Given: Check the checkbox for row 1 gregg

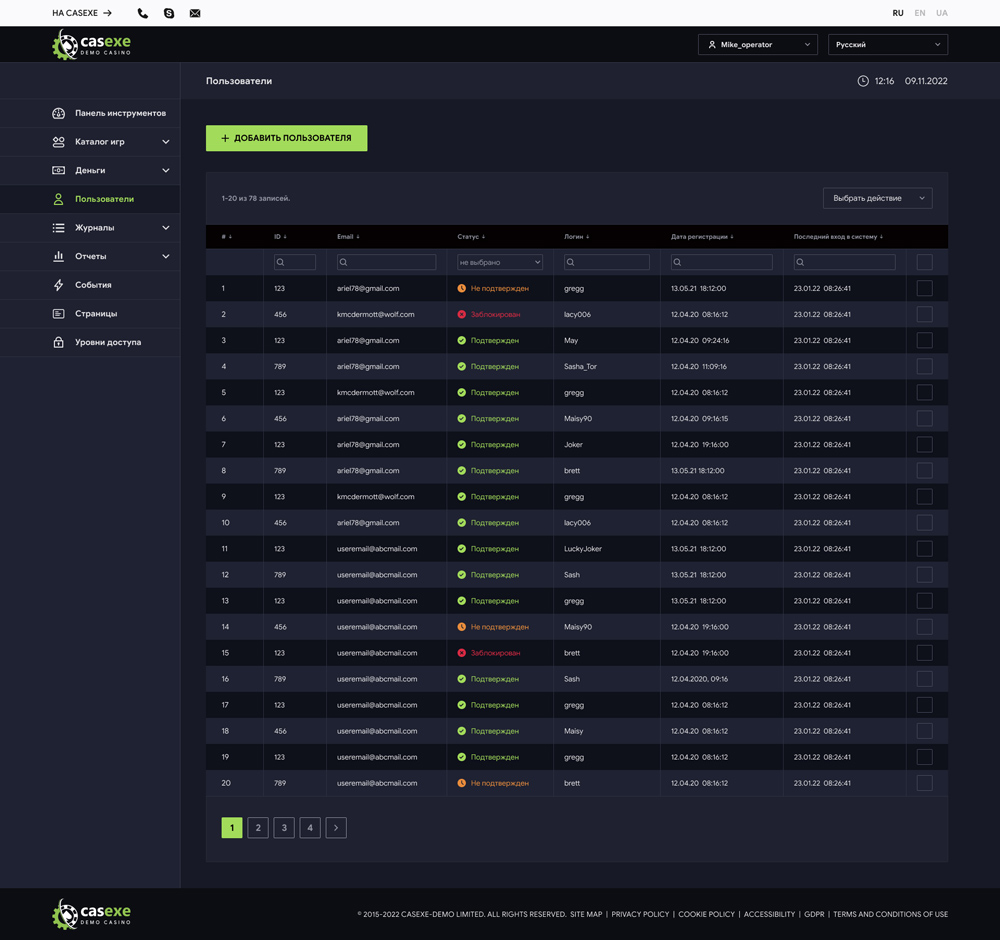Looking at the screenshot, I should [925, 288].
